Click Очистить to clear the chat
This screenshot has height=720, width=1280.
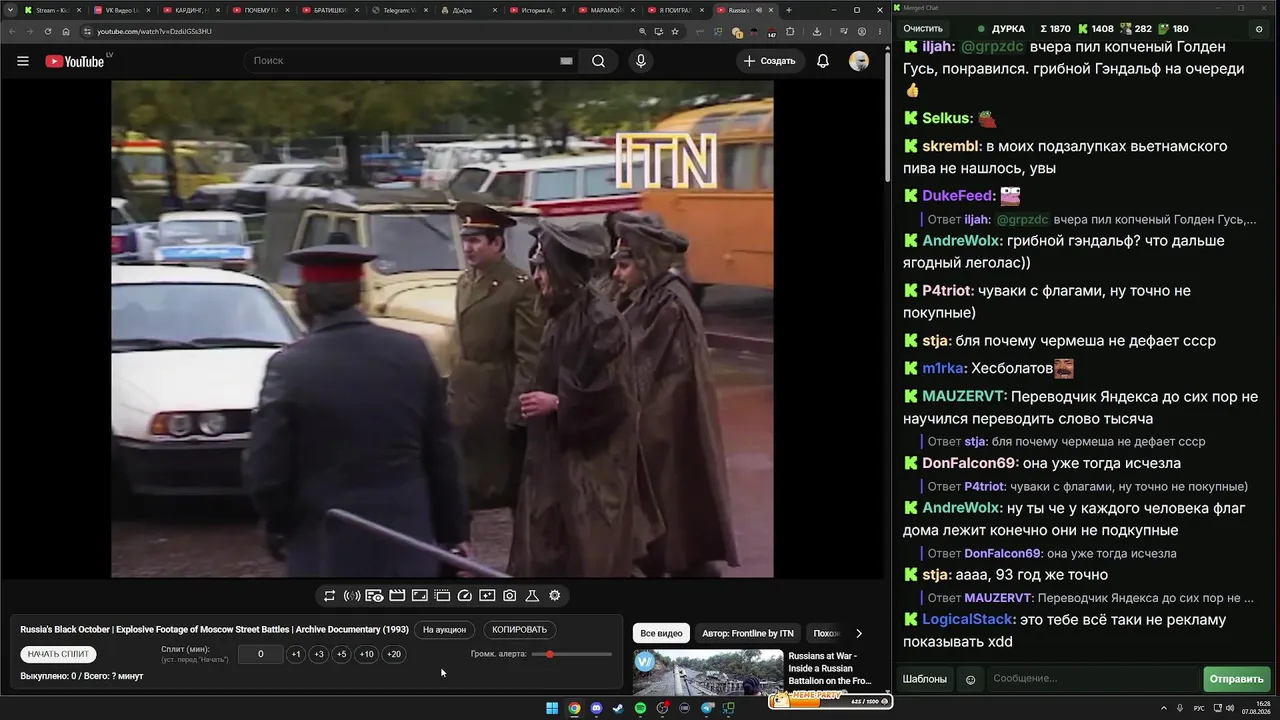click(x=923, y=29)
